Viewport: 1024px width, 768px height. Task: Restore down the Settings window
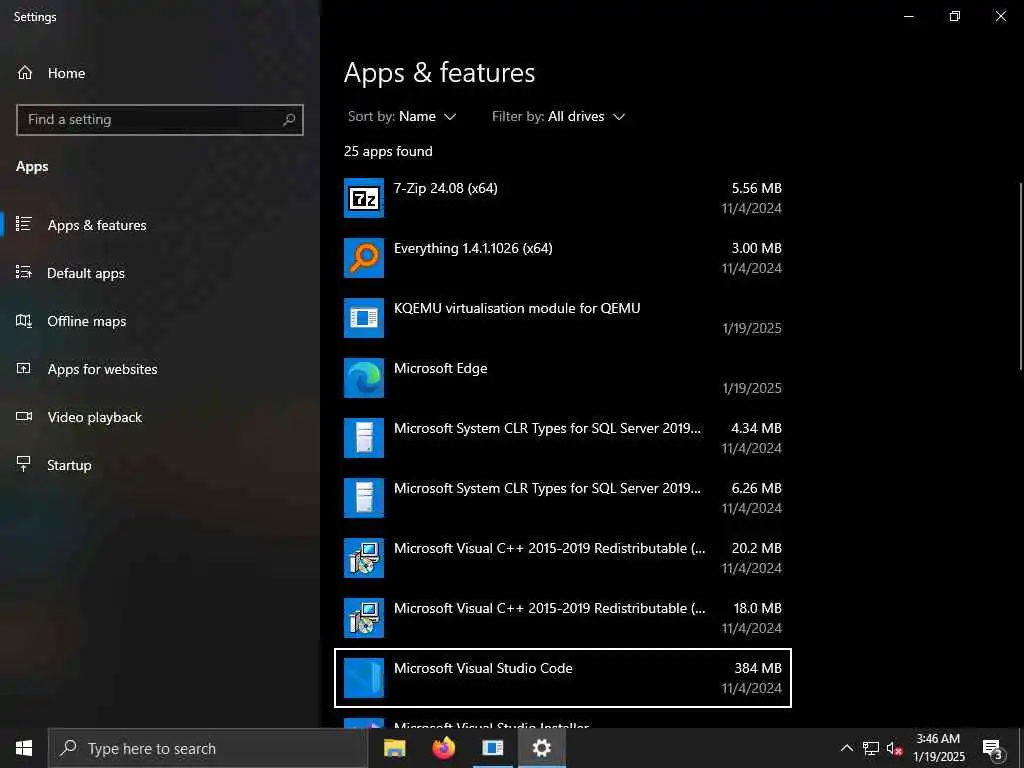(954, 16)
